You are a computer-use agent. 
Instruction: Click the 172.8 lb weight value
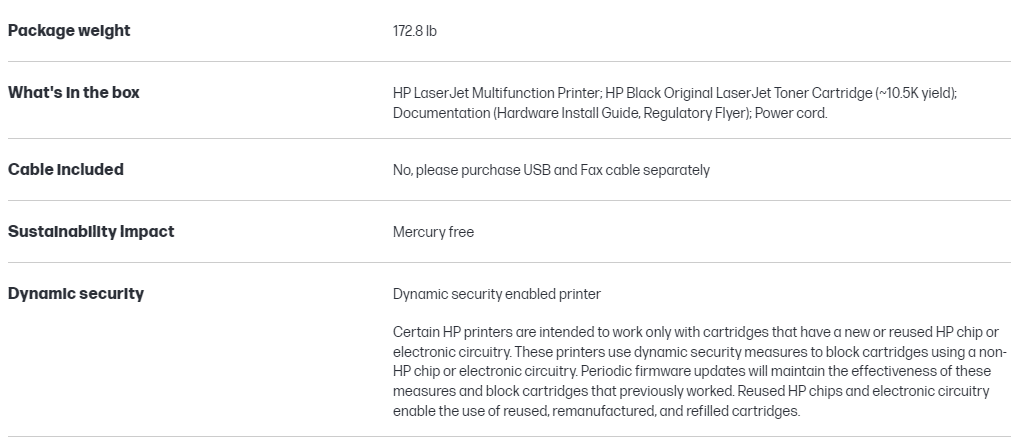click(414, 31)
